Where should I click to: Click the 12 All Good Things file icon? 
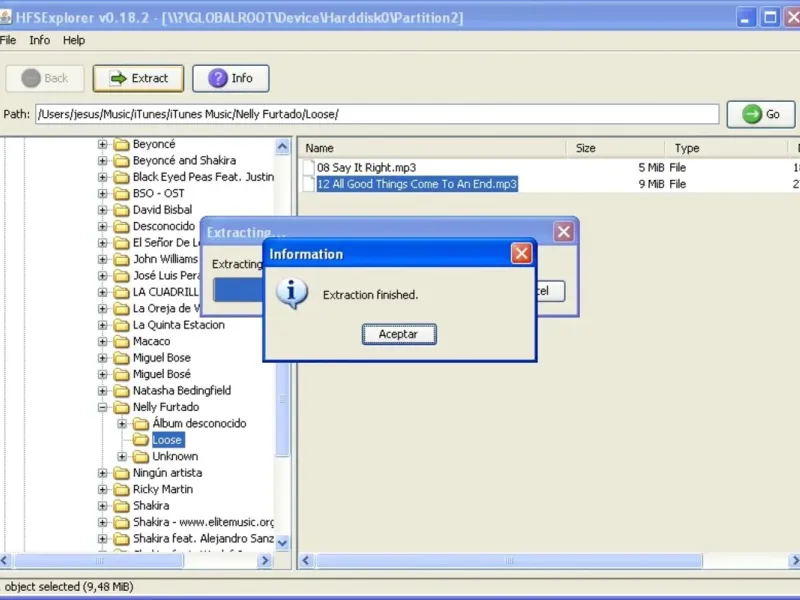(309, 184)
